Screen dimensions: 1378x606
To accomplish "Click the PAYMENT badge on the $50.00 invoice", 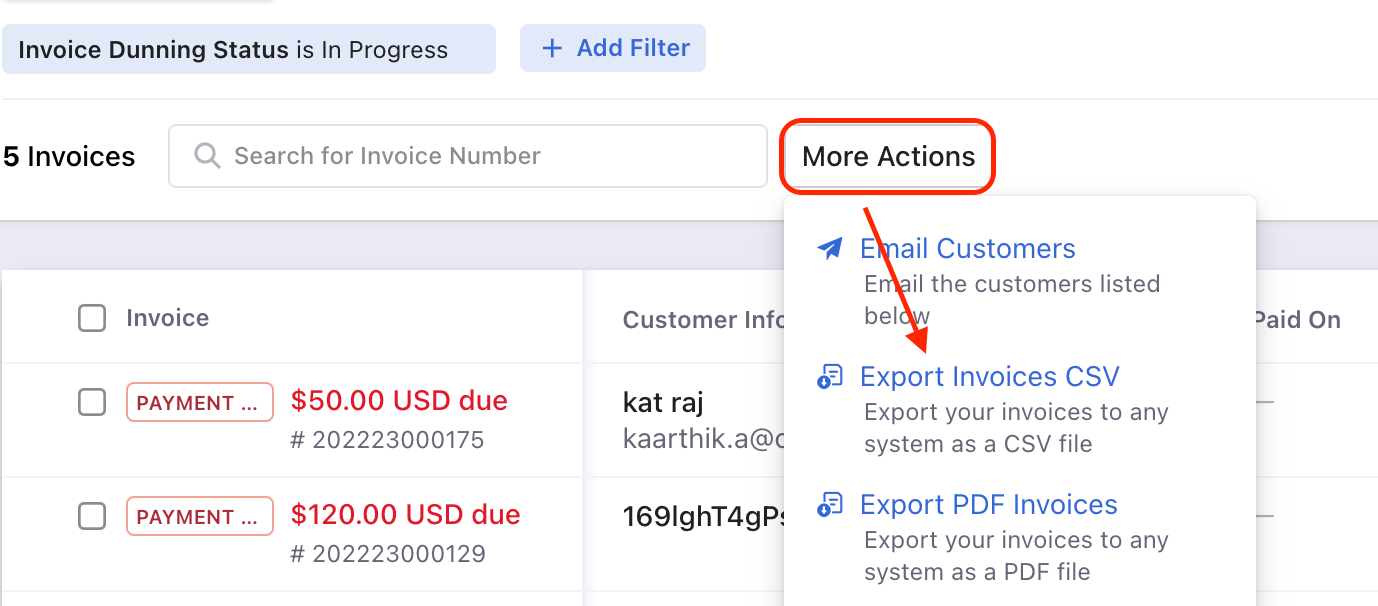I will [x=199, y=403].
